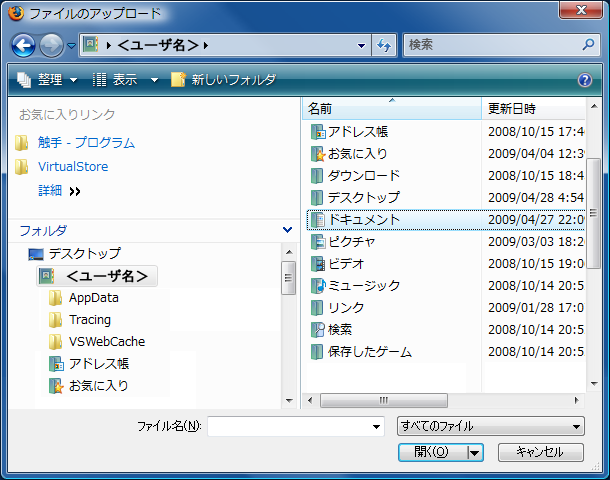Click 整理 toolbar icon

pyautogui.click(x=24, y=80)
